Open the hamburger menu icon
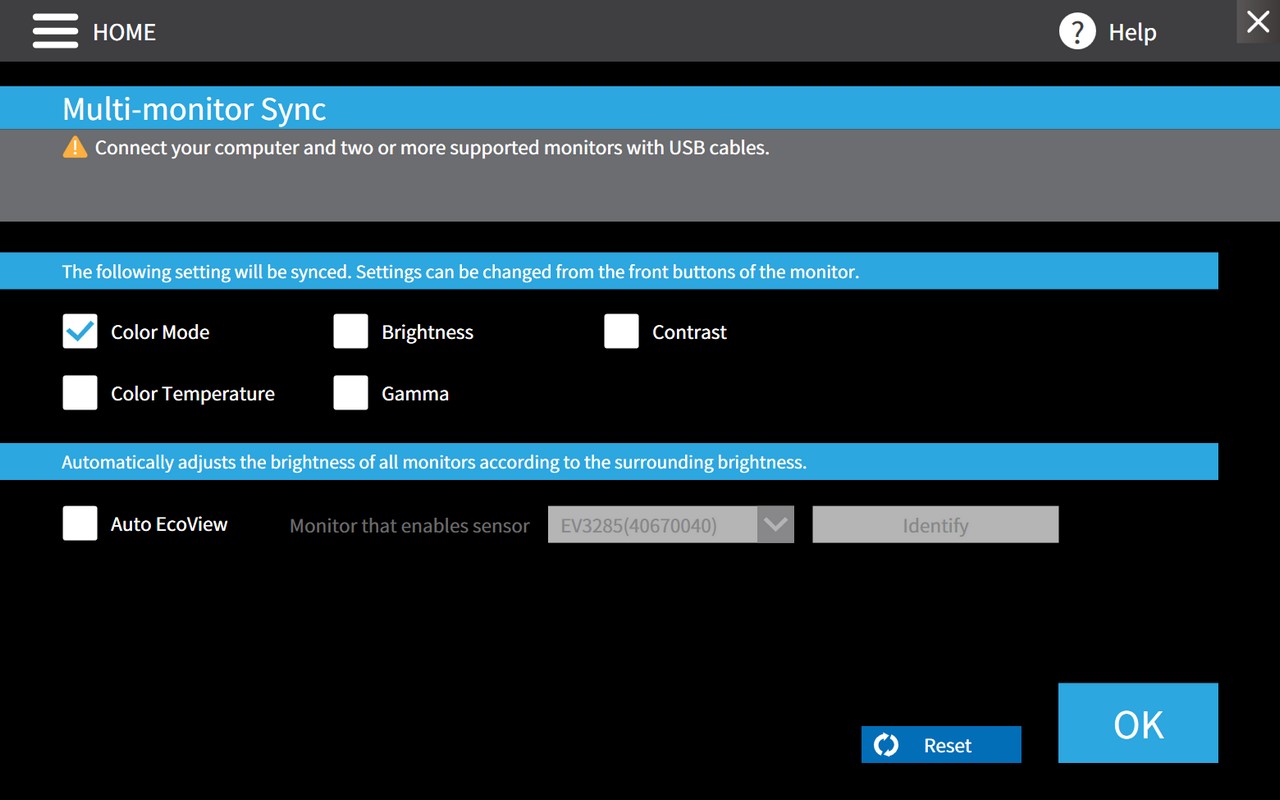This screenshot has width=1280, height=800. (x=55, y=31)
